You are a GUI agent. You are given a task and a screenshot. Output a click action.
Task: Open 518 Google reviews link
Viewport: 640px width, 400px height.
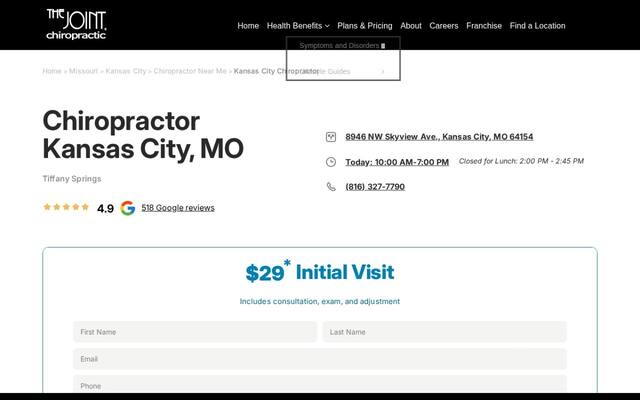point(178,208)
